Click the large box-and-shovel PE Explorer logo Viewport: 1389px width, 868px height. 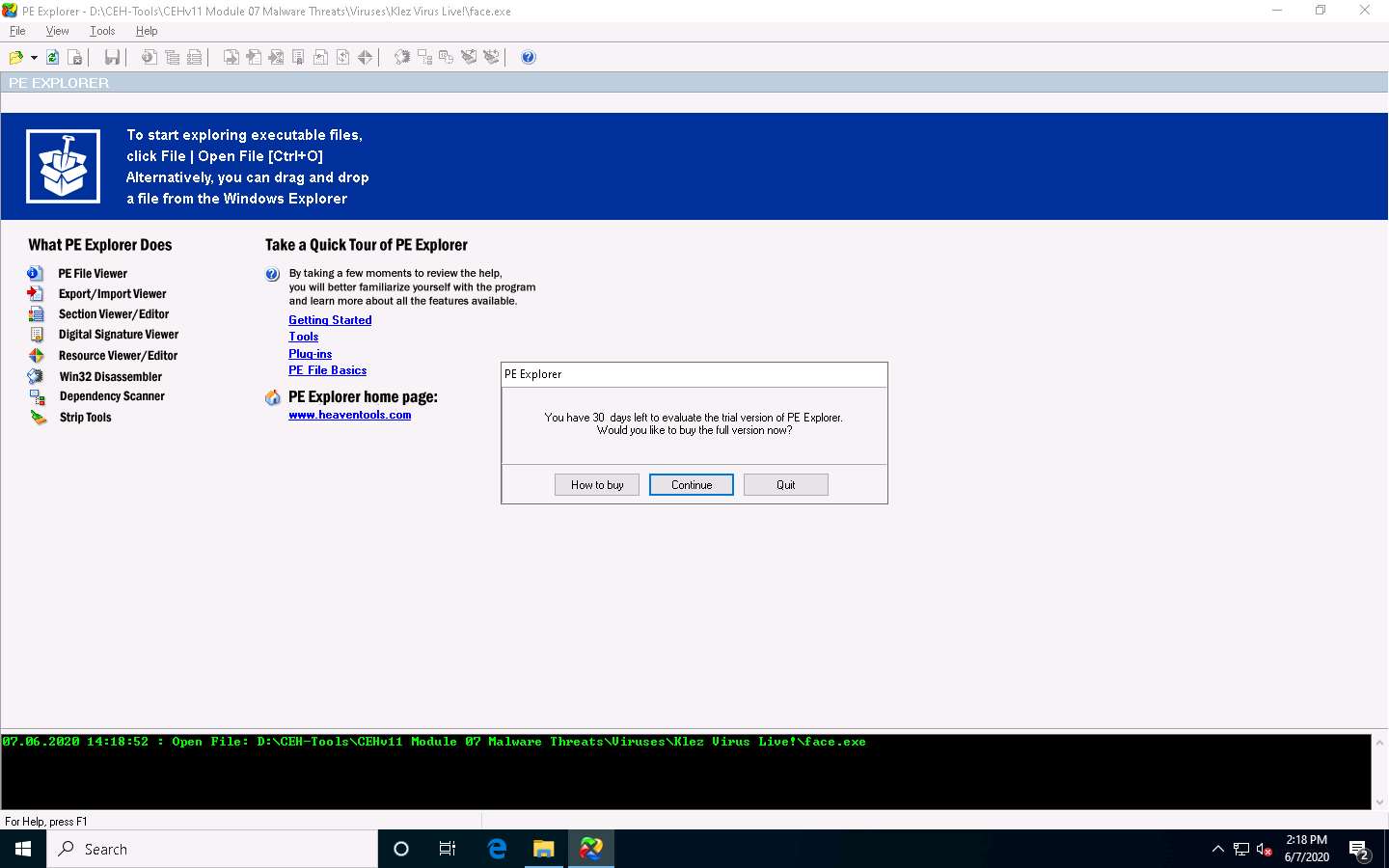click(x=63, y=166)
